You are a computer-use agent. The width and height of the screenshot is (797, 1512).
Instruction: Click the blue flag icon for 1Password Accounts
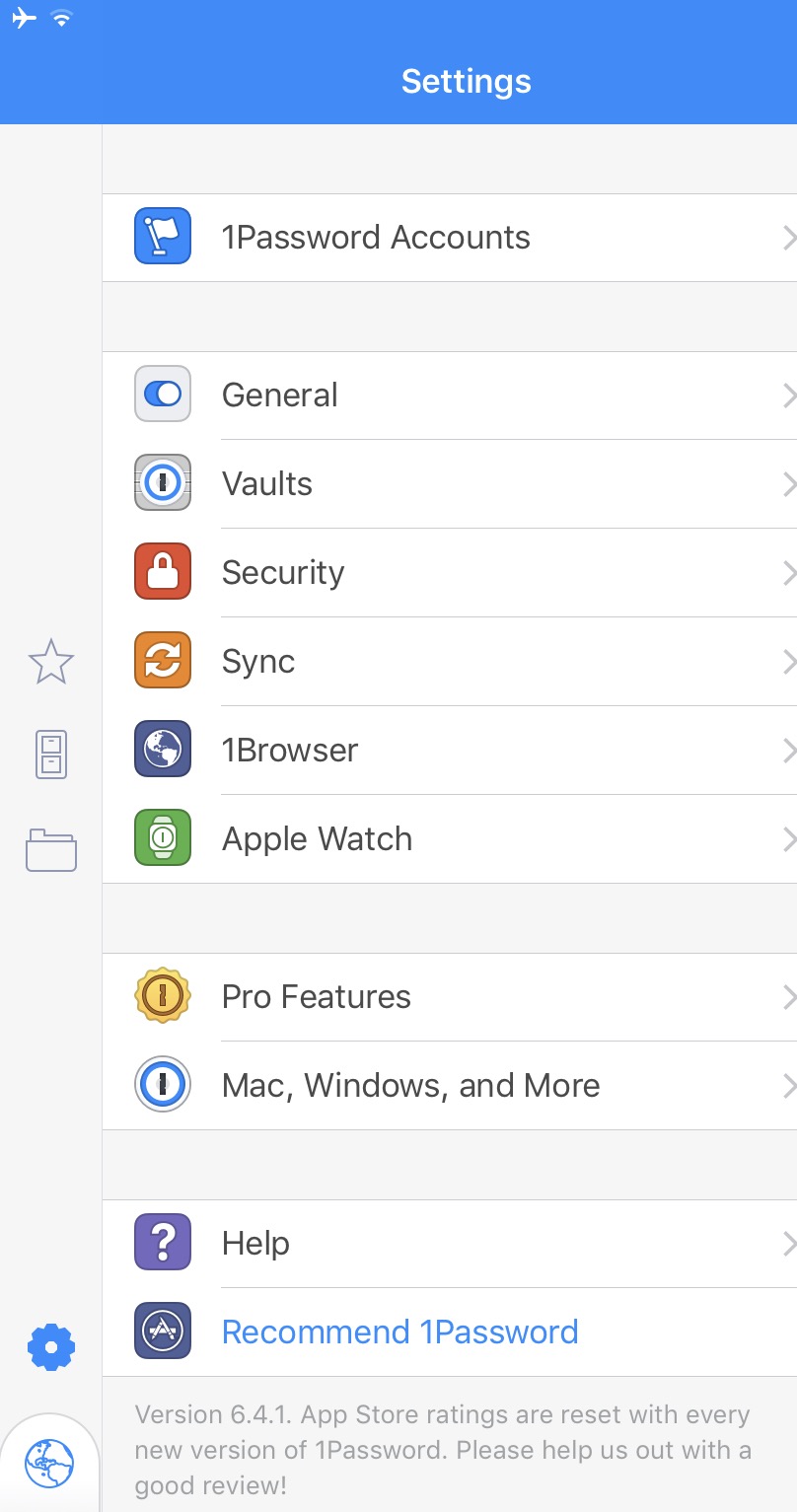tap(162, 237)
